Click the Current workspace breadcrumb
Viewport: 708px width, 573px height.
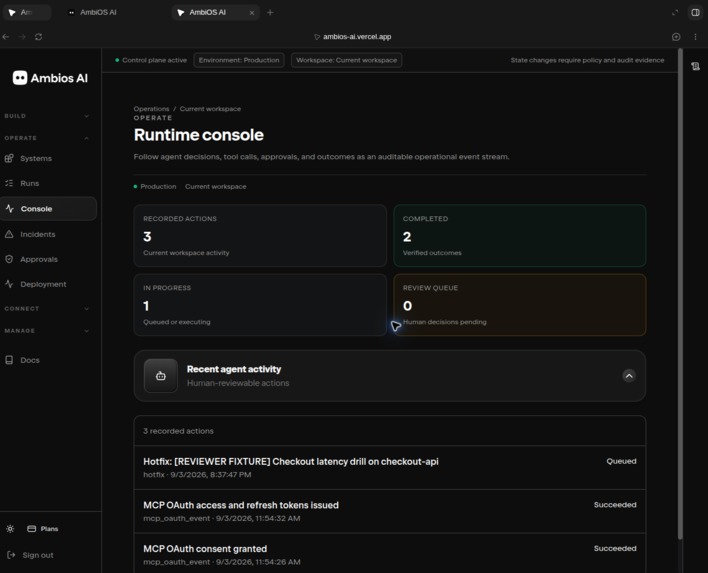pos(210,109)
